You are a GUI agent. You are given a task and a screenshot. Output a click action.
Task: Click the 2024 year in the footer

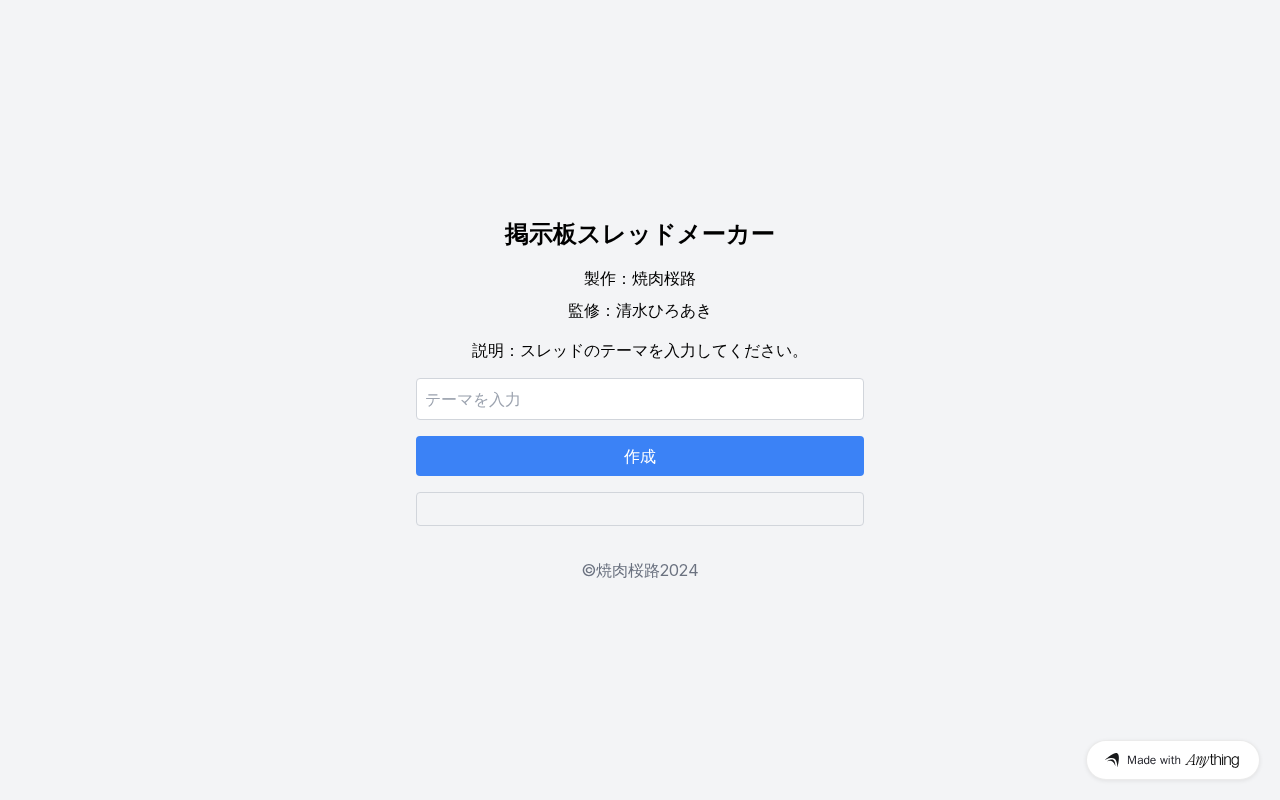pyautogui.click(x=679, y=571)
